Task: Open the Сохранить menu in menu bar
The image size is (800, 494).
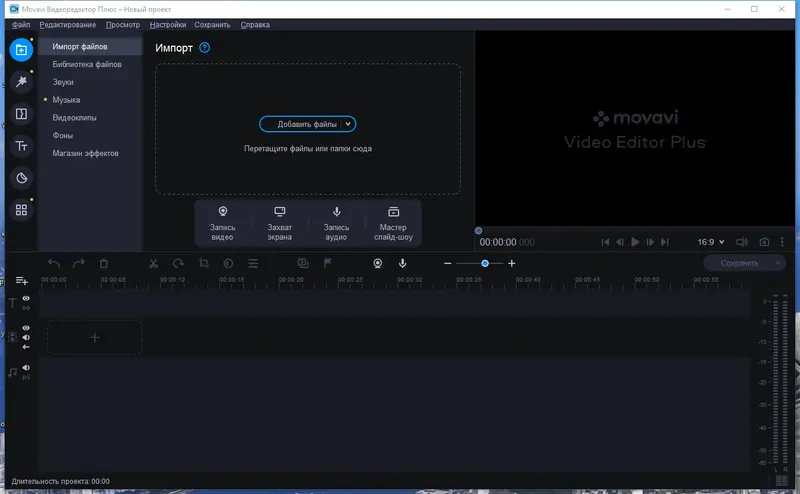Action: (x=212, y=24)
